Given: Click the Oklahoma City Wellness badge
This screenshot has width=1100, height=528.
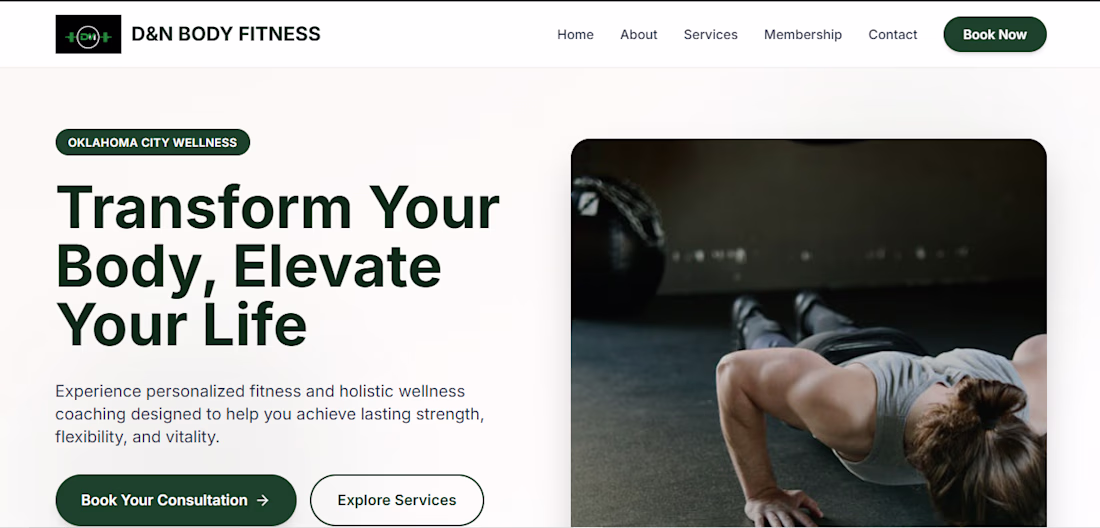Looking at the screenshot, I should 153,142.
